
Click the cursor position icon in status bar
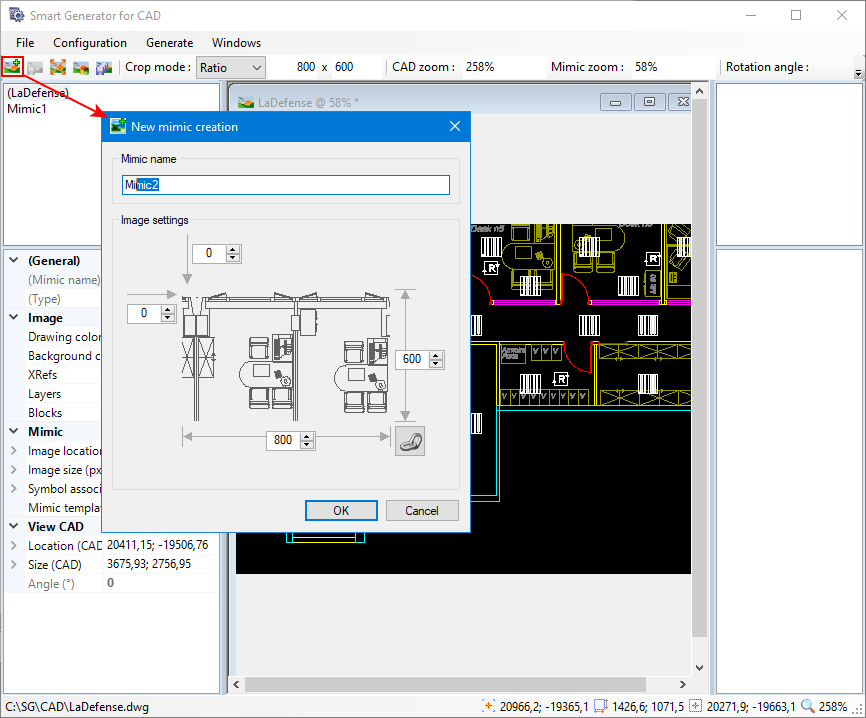(488, 706)
